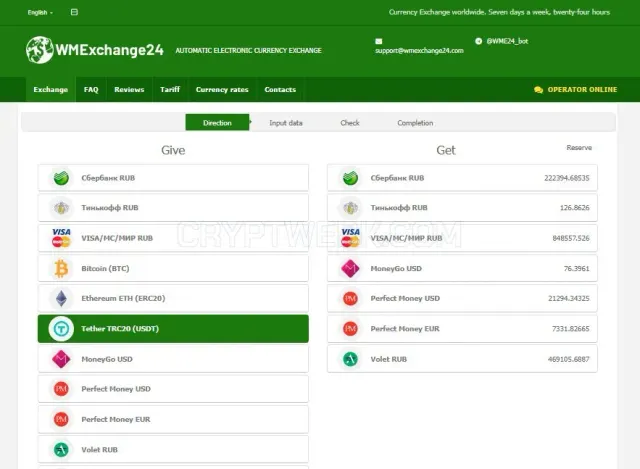Image resolution: width=640 pixels, height=469 pixels.
Task: Open the Tariff menu item
Action: (170, 89)
